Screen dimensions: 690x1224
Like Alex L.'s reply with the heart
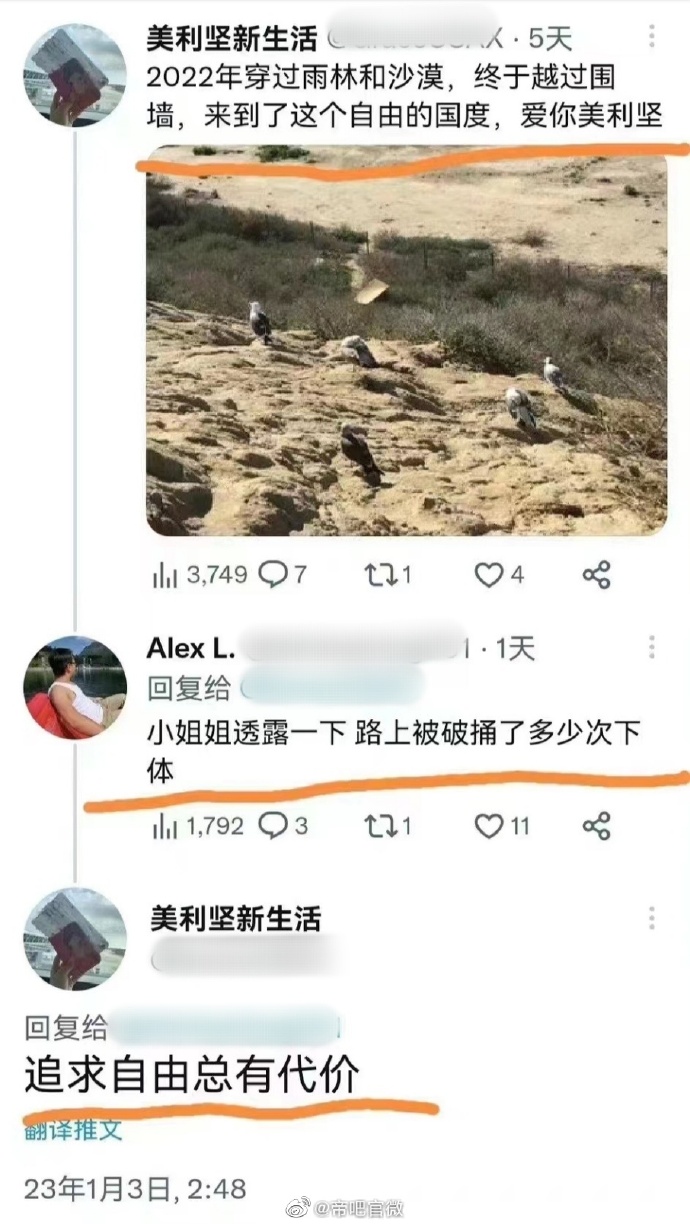488,826
